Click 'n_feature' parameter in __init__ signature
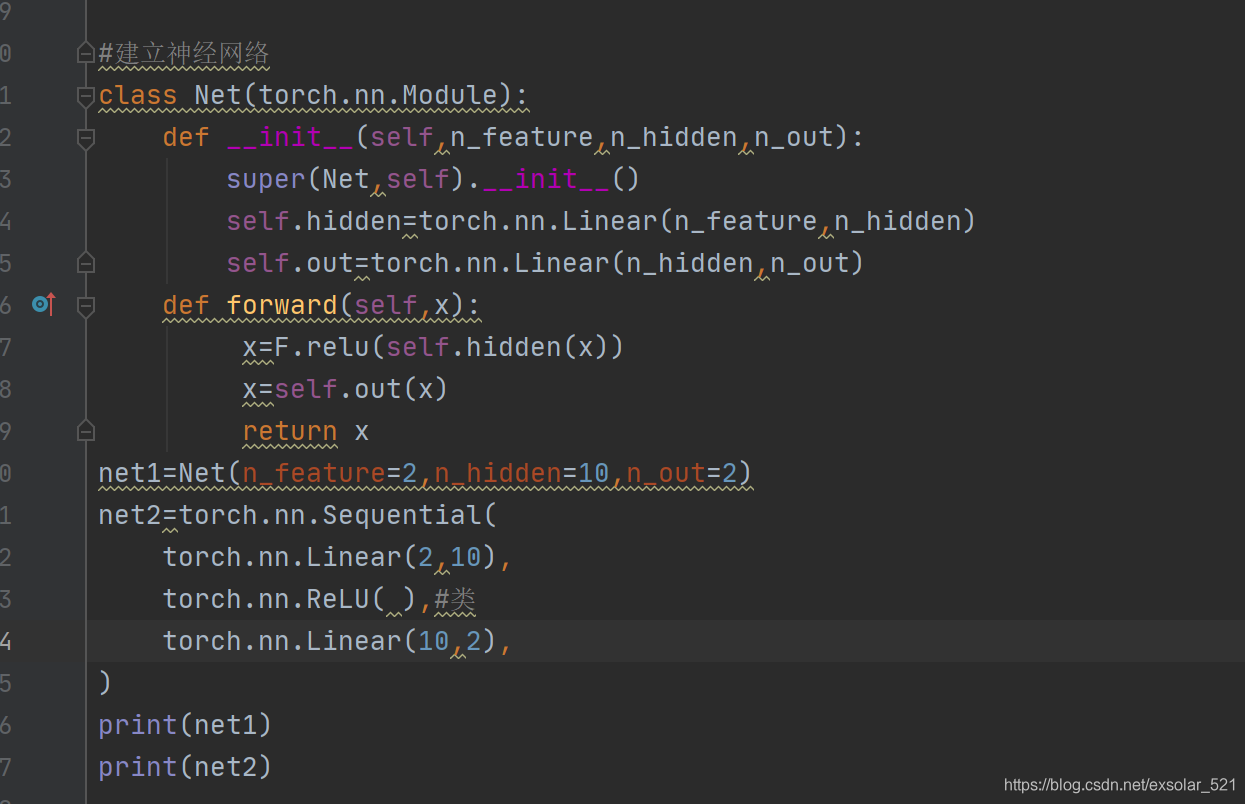 (522, 137)
